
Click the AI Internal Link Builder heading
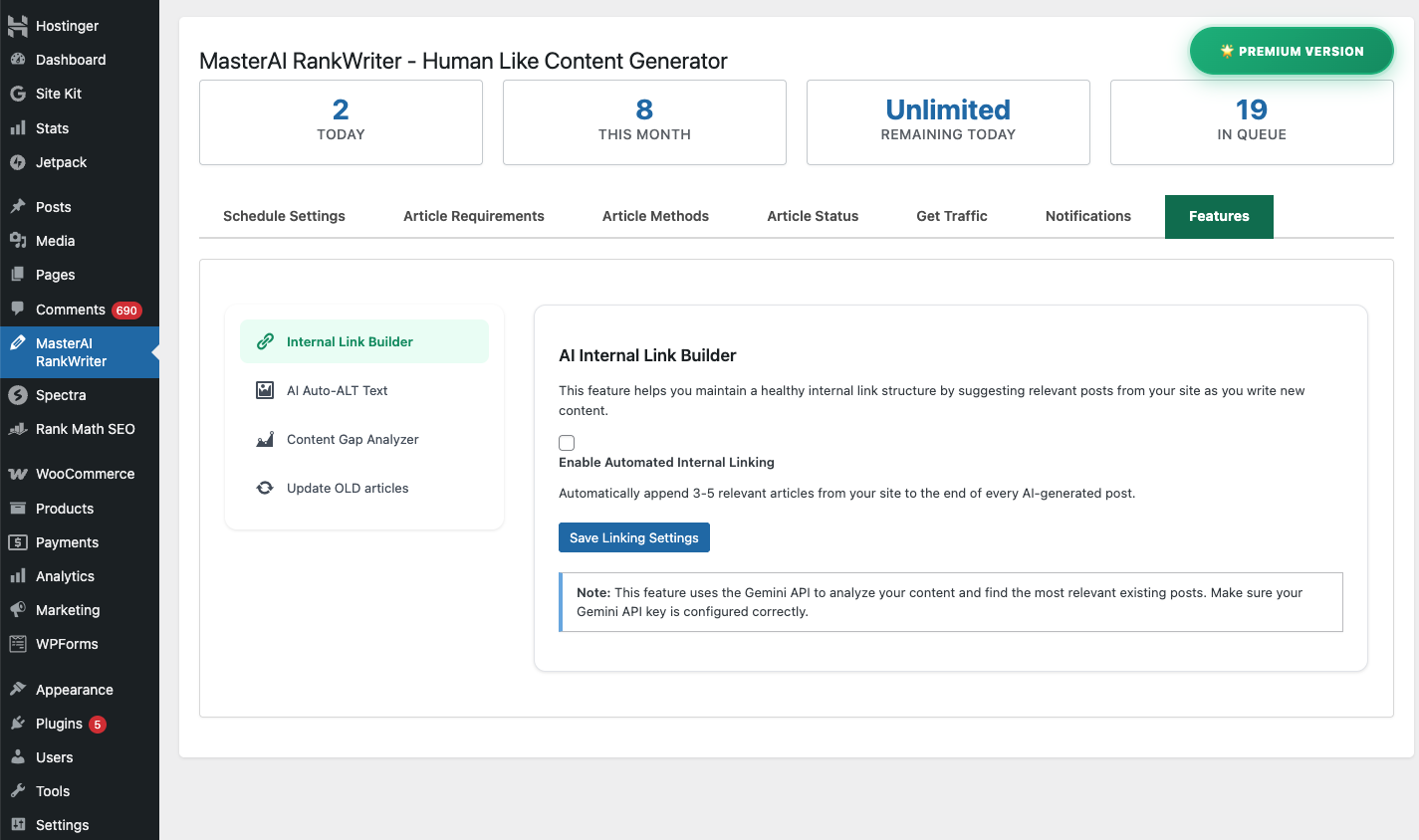[x=647, y=355]
